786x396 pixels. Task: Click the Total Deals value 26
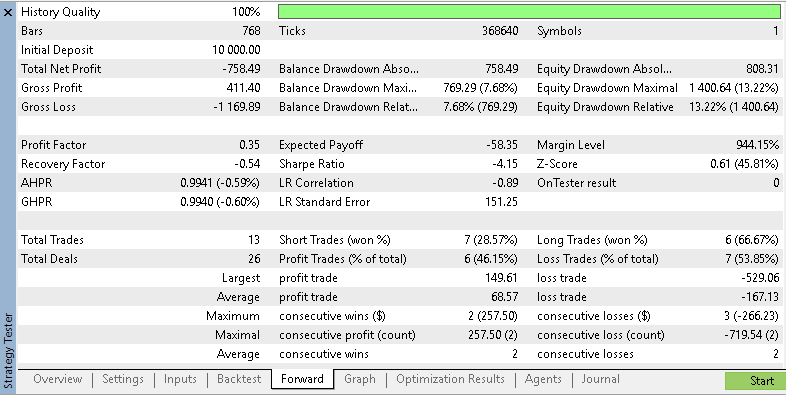(254, 260)
